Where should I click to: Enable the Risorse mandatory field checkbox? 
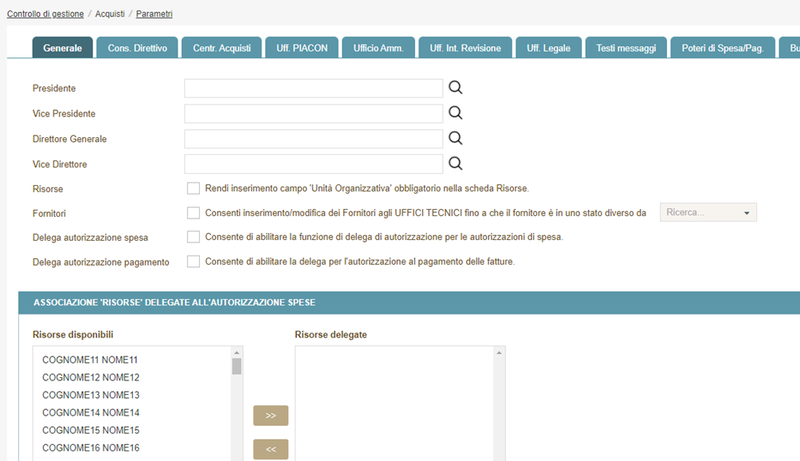pyautogui.click(x=193, y=188)
